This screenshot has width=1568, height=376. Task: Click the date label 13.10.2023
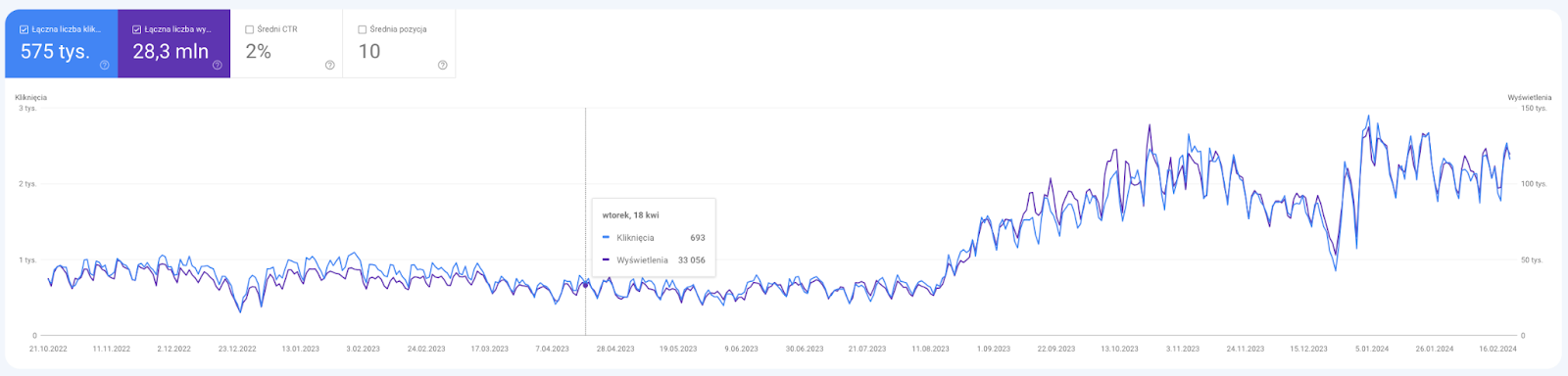pos(1120,349)
